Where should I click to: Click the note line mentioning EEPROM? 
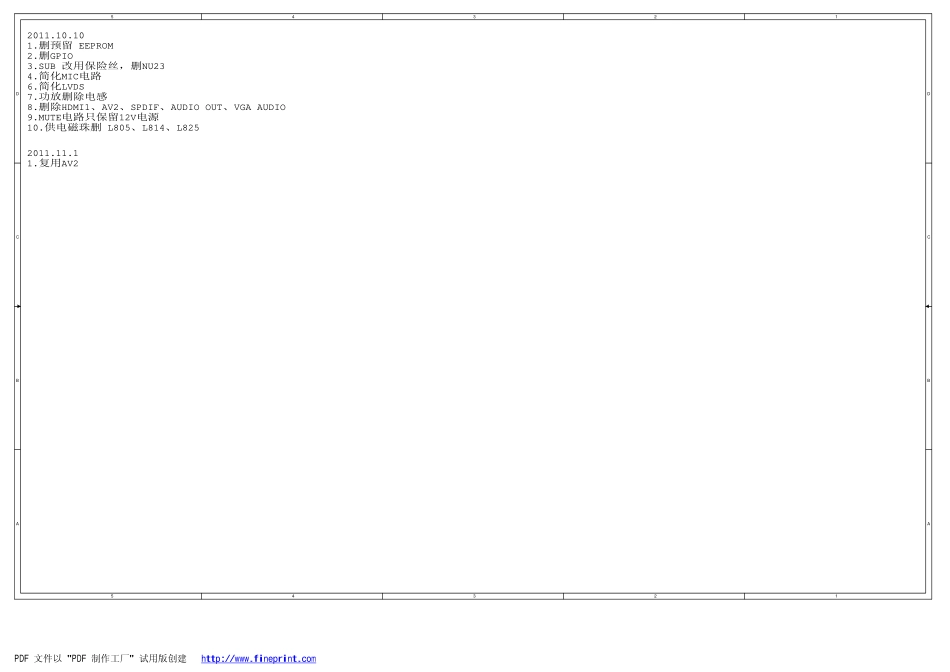pyautogui.click(x=70, y=45)
